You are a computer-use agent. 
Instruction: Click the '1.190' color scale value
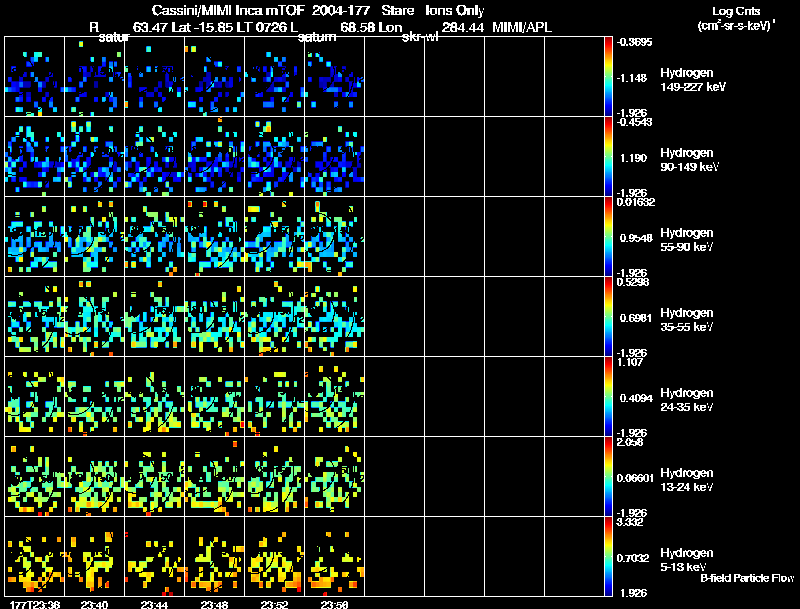tap(633, 158)
